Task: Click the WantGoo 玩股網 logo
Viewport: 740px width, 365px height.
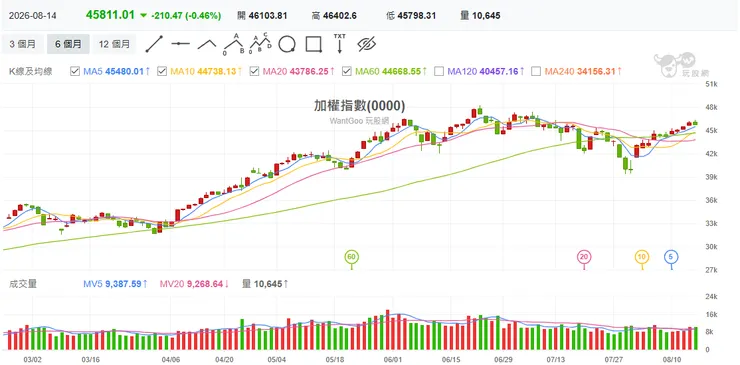Action: 675,65
